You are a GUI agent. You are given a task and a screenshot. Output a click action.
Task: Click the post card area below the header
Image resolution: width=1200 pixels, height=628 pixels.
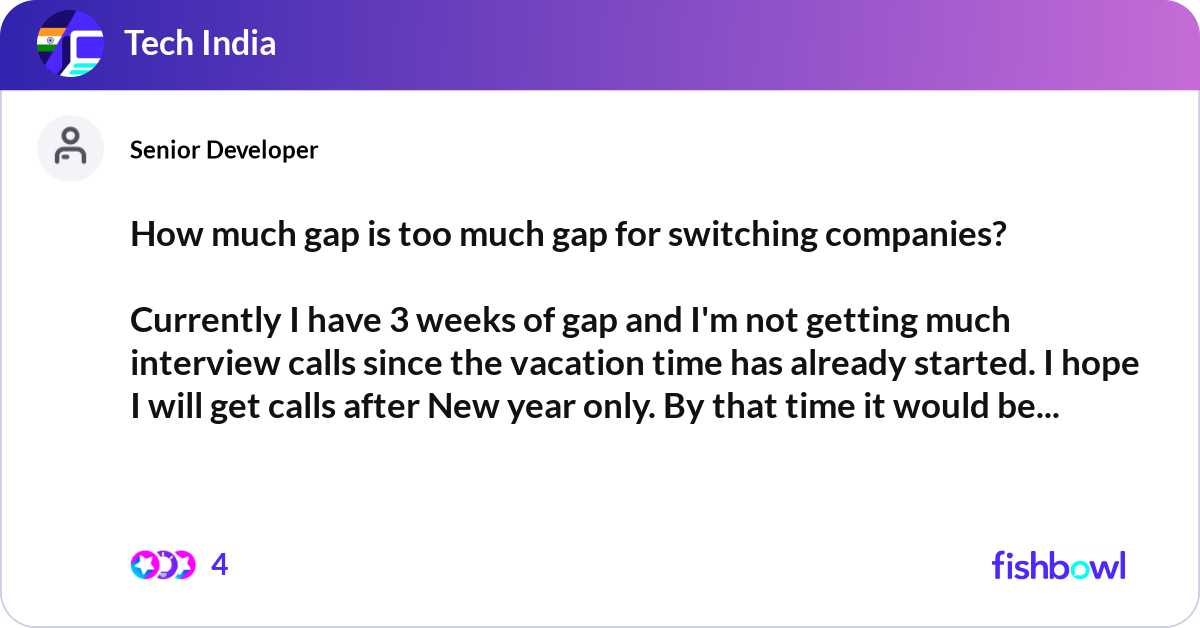[x=600, y=480]
